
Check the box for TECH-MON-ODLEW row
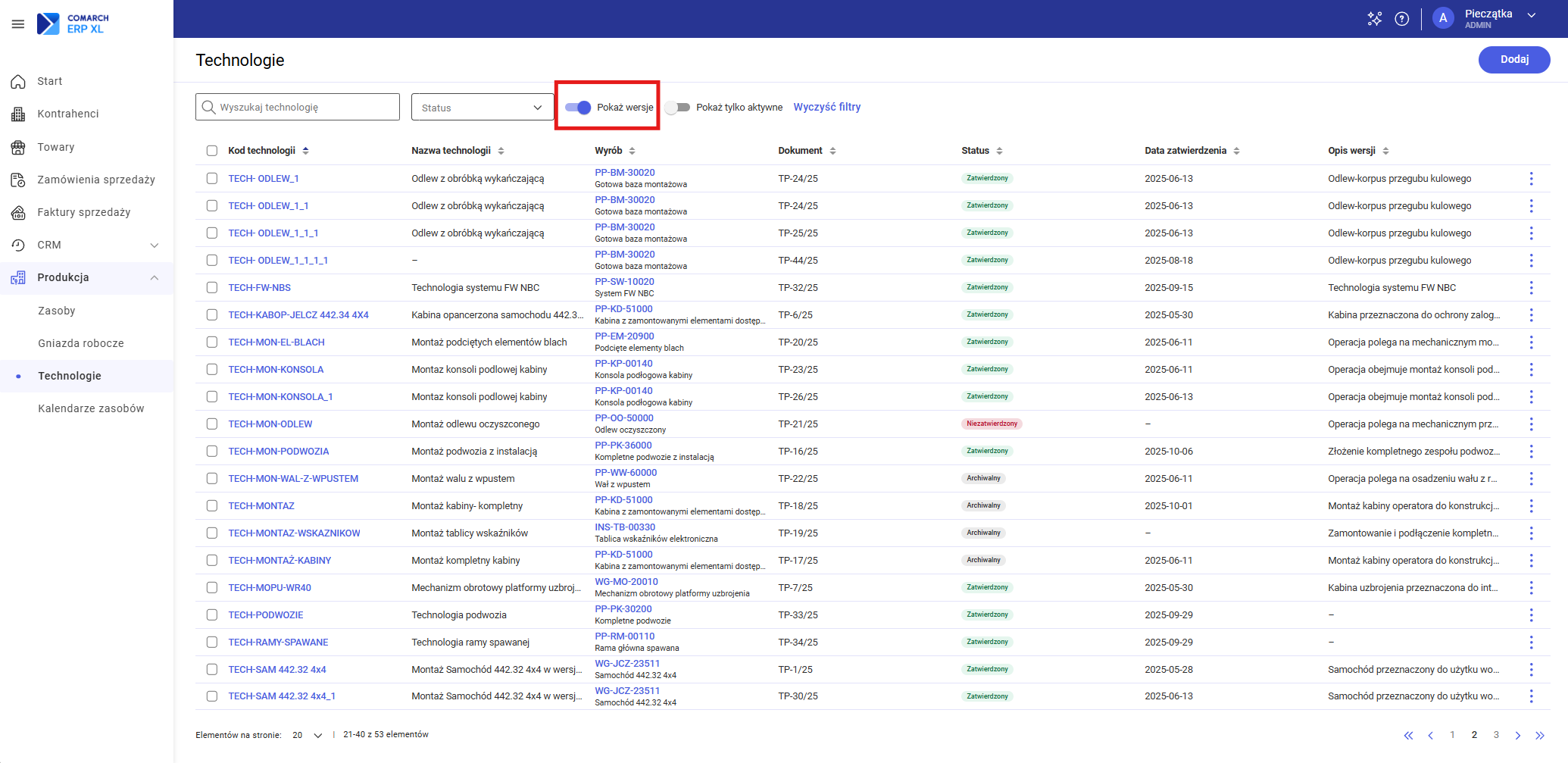(x=212, y=424)
